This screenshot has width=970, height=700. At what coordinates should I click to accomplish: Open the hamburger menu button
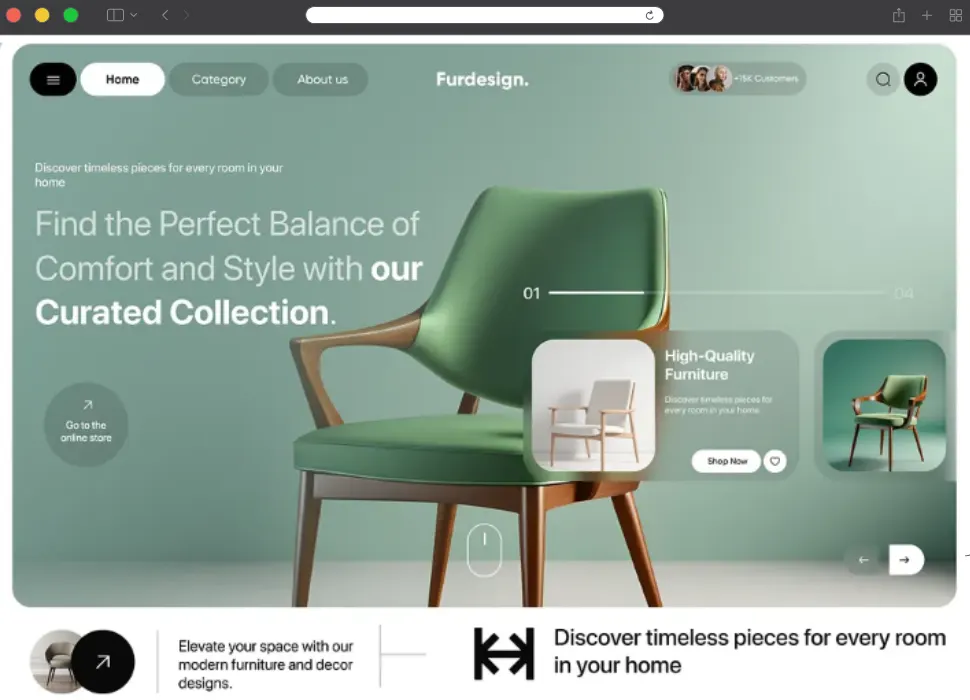pos(53,79)
